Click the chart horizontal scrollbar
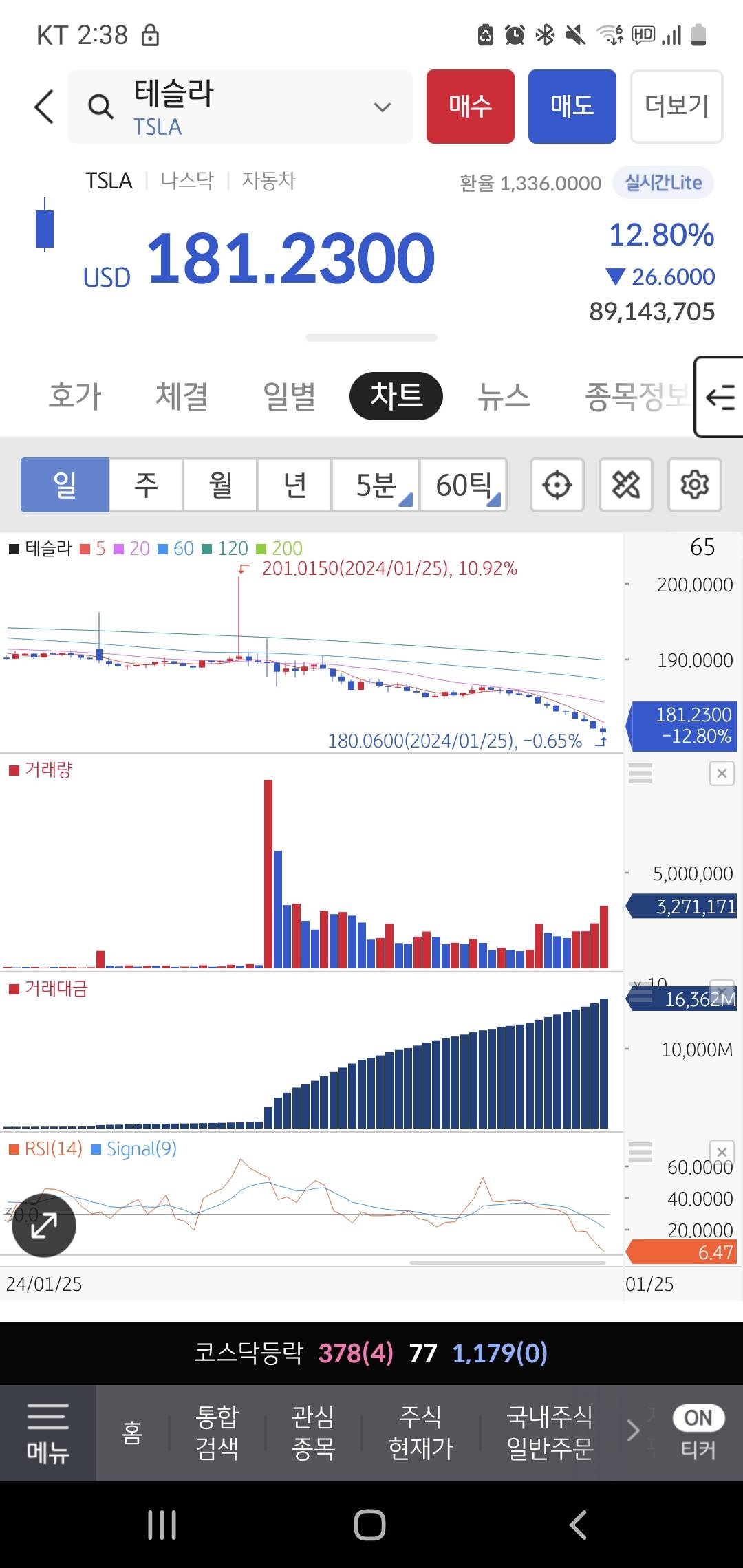The image size is (743, 1568). click(507, 1263)
